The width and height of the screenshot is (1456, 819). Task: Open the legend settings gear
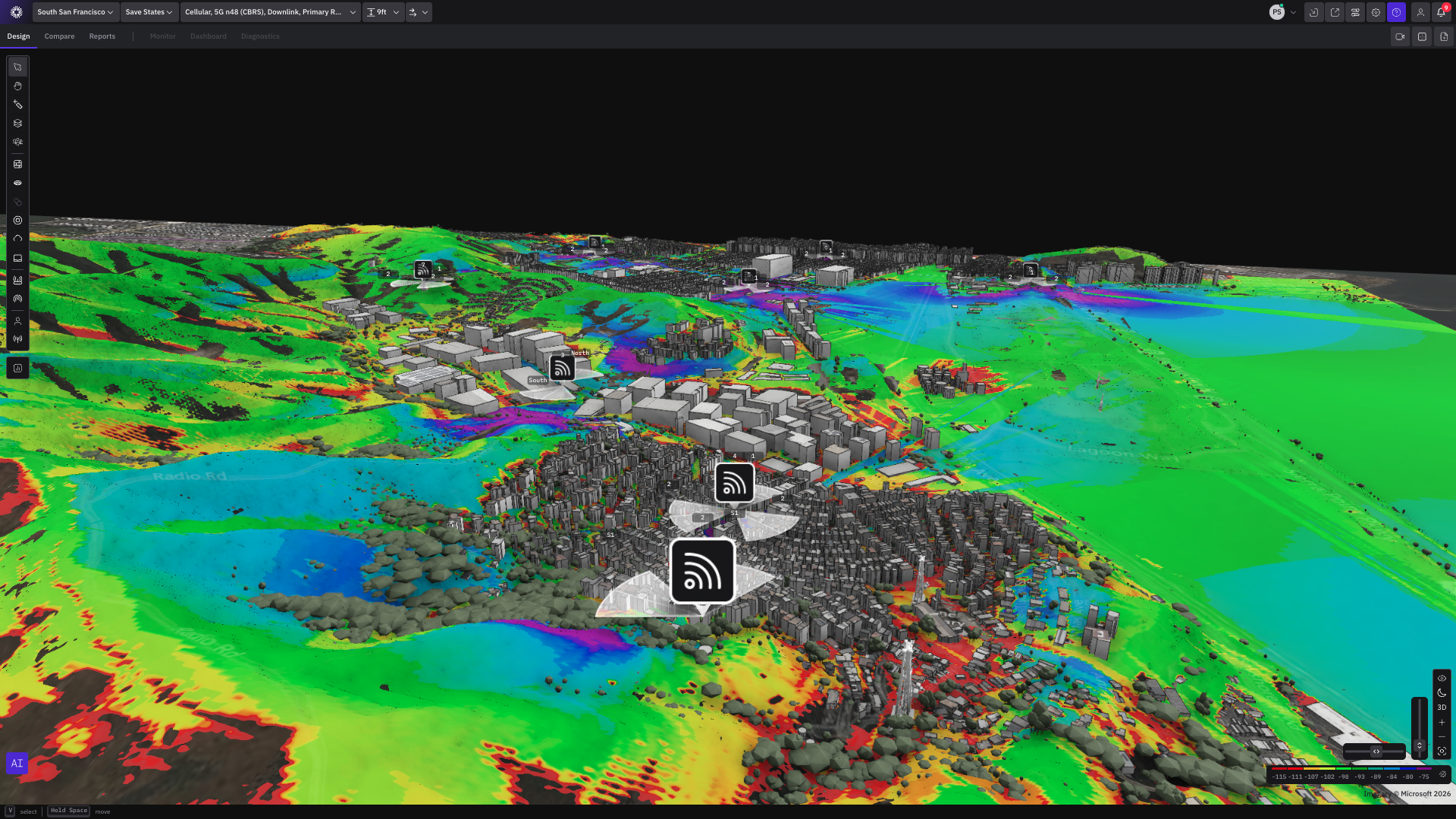point(1442,774)
